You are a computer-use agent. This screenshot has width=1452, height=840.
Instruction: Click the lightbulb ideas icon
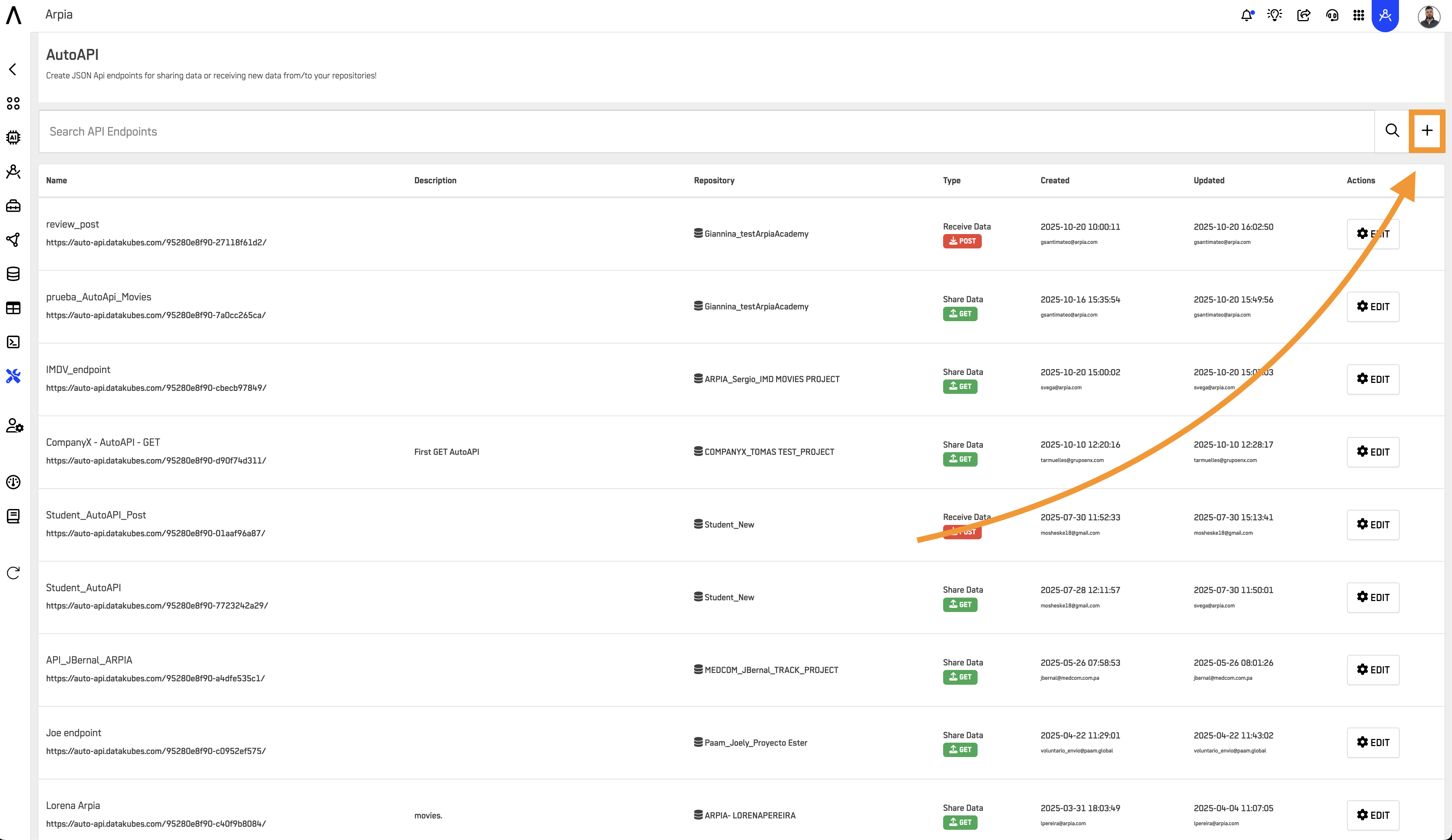point(1274,16)
